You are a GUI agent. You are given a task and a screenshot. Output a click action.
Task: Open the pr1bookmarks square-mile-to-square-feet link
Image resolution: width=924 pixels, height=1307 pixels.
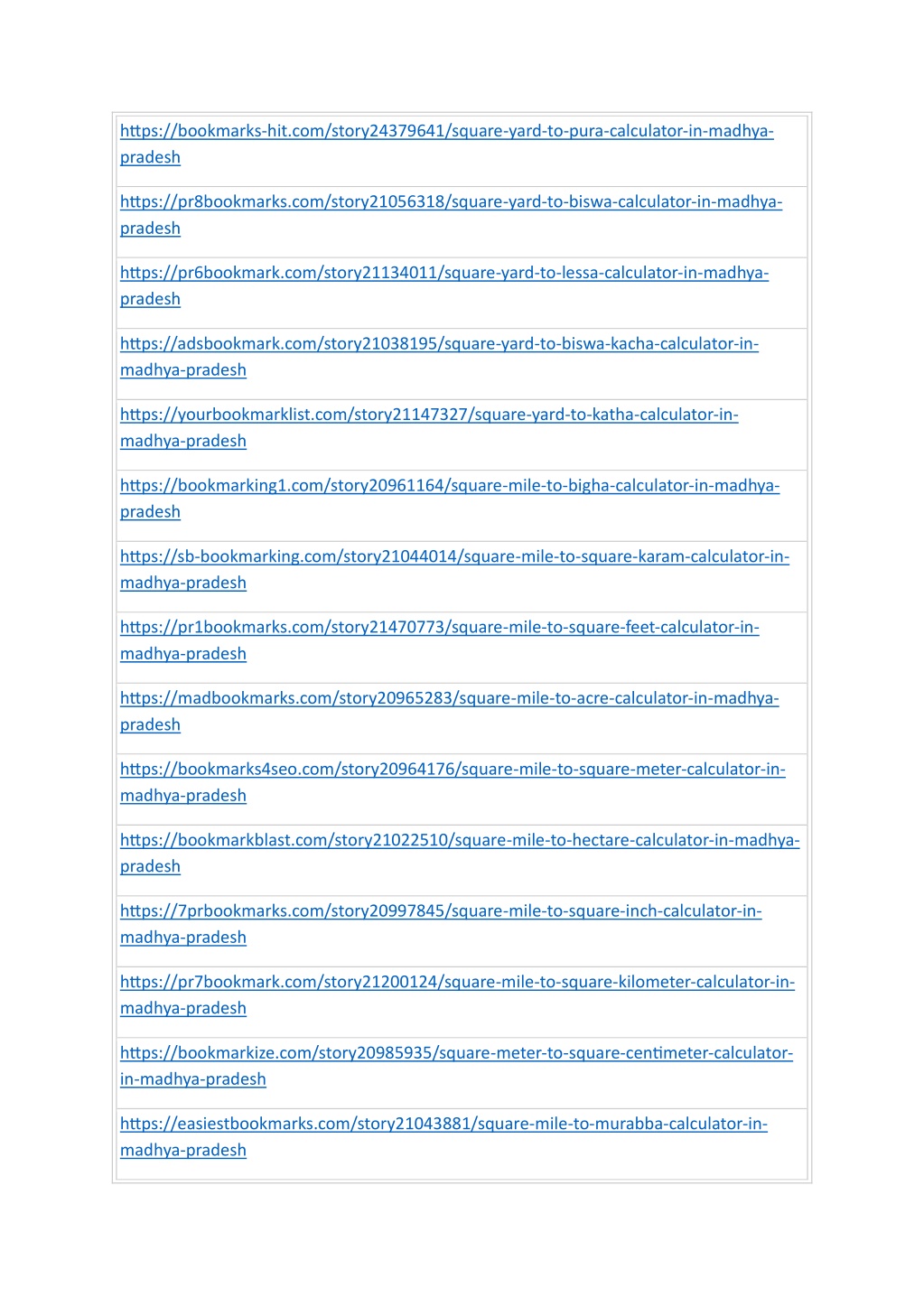pyautogui.click(x=440, y=628)
